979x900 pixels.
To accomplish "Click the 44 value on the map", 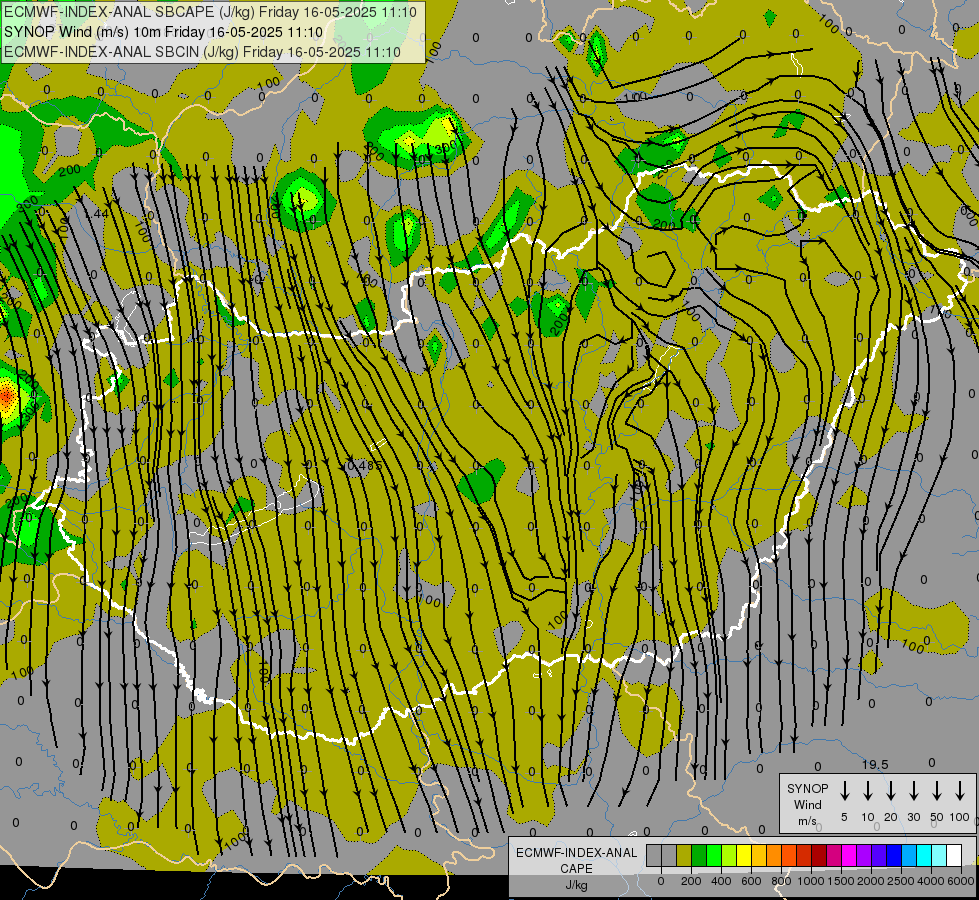I will 101,214.
